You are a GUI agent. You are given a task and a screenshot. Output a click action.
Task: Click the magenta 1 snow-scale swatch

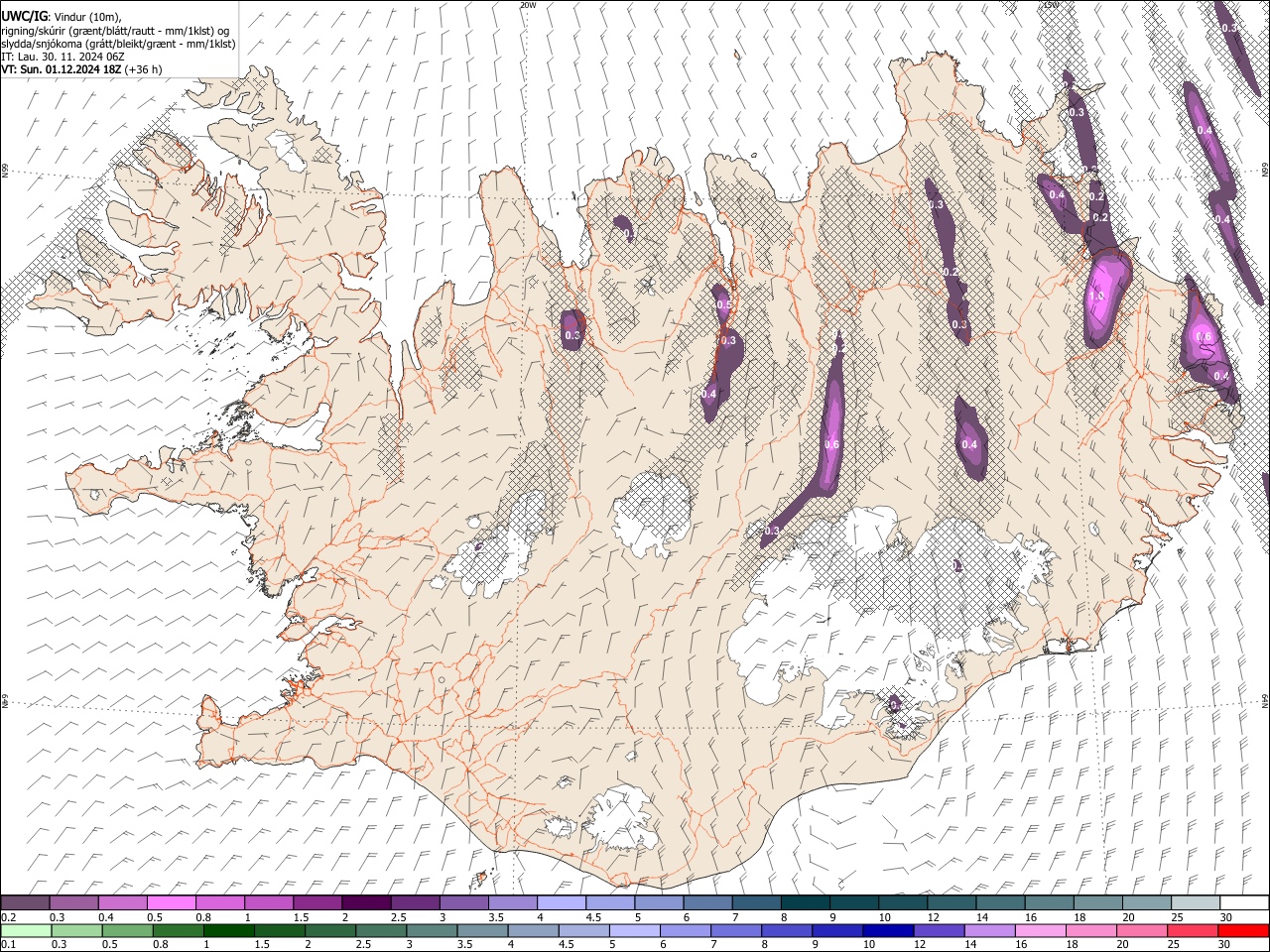point(269,903)
